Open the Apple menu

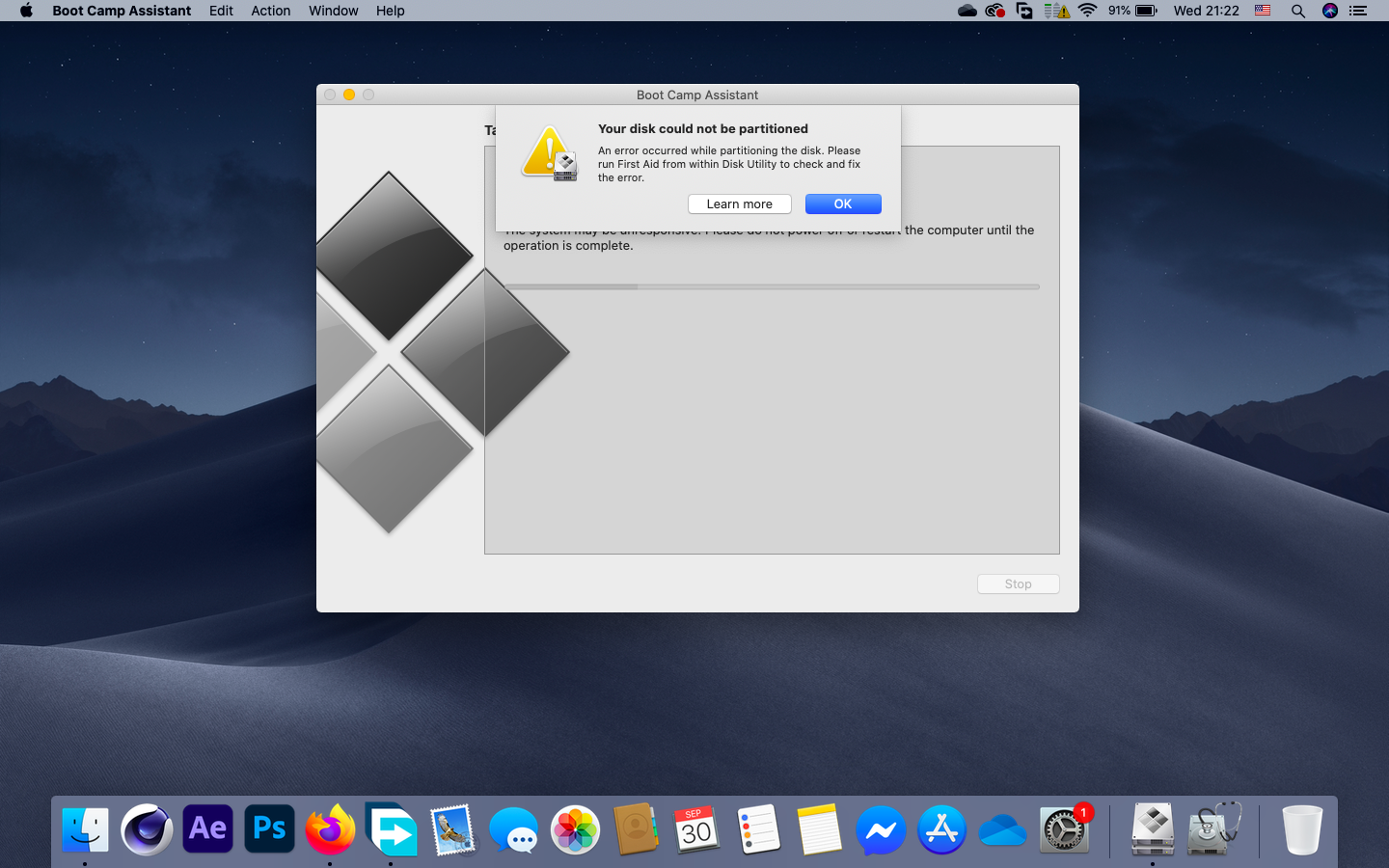[26, 11]
